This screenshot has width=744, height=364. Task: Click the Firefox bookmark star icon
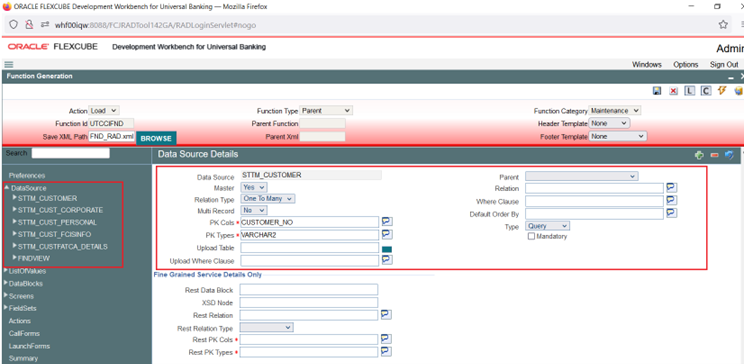click(723, 25)
